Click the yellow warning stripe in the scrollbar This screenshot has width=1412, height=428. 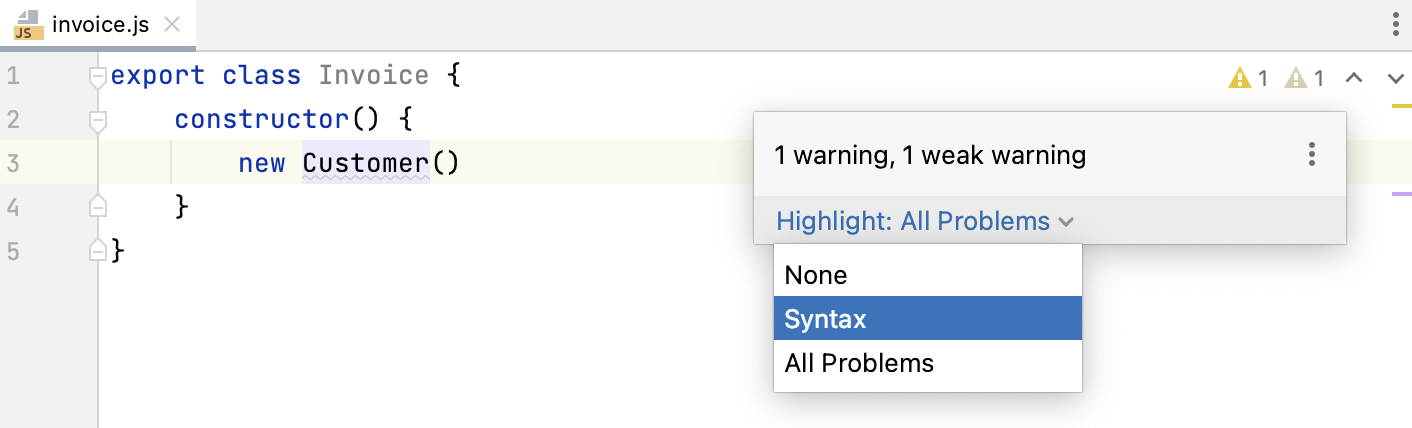pos(1401,105)
